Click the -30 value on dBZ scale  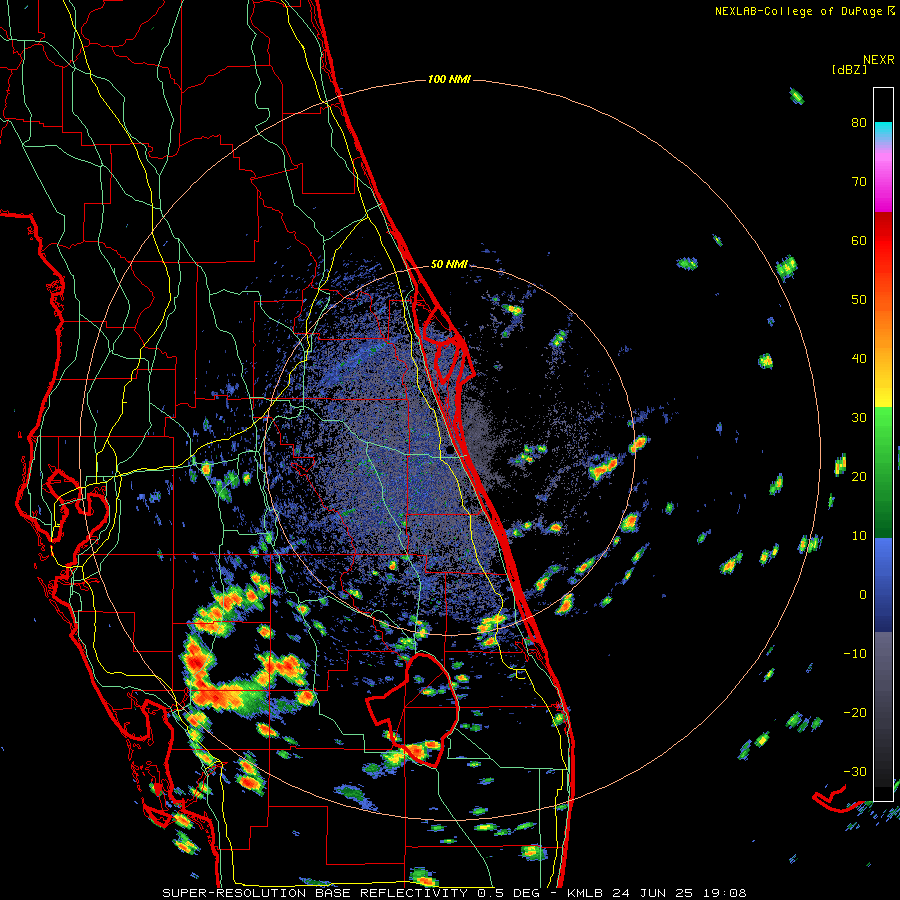tap(855, 771)
